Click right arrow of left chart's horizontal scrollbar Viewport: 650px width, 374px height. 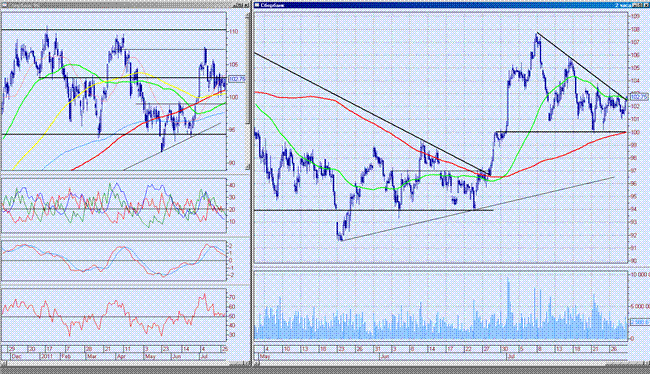(x=249, y=364)
